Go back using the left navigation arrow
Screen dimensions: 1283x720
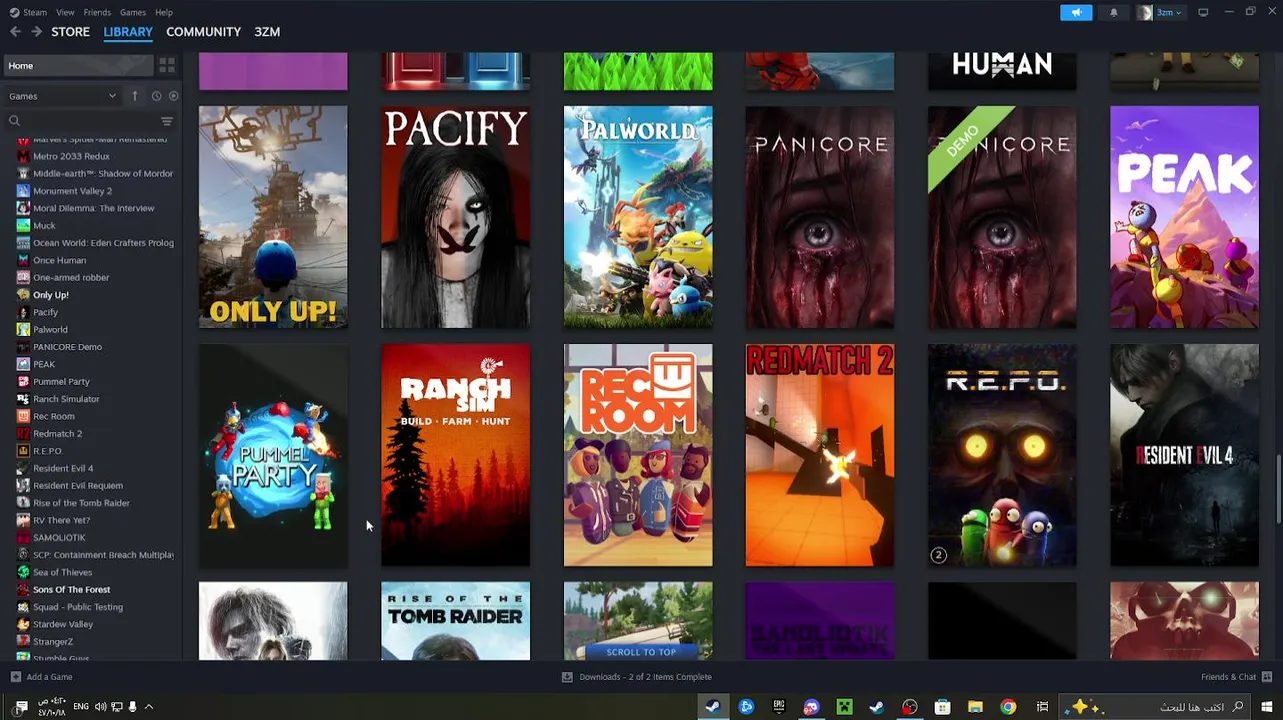pyautogui.click(x=15, y=32)
